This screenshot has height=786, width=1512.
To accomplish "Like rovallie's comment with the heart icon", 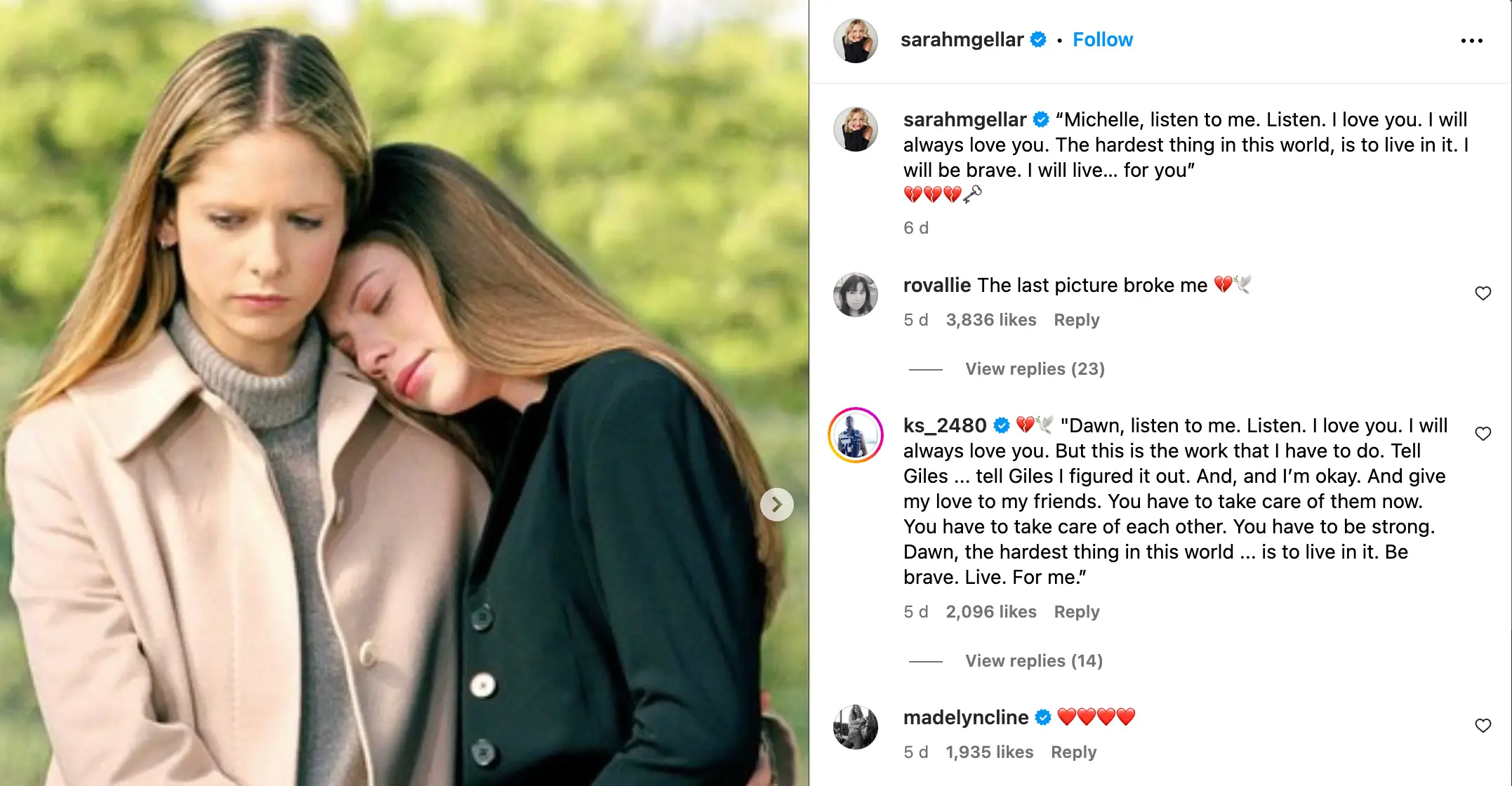I will click(x=1483, y=293).
